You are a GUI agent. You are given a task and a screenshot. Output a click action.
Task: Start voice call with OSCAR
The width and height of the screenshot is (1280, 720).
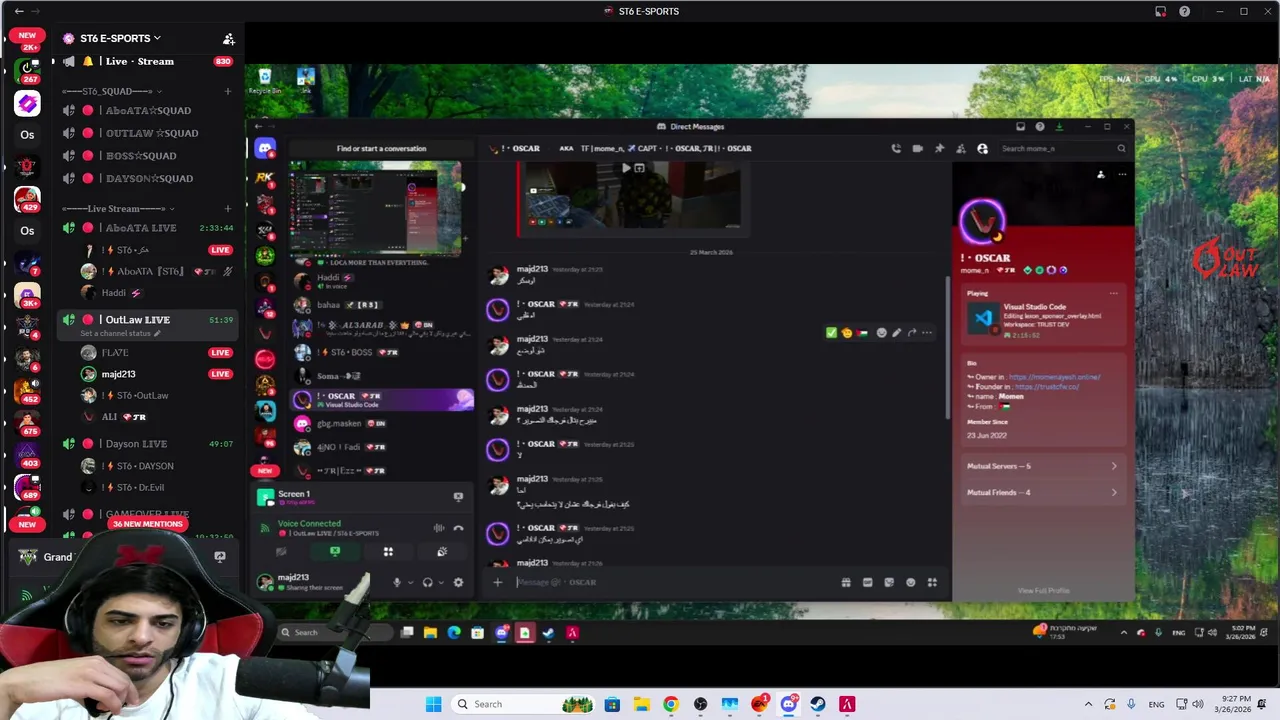tap(896, 148)
